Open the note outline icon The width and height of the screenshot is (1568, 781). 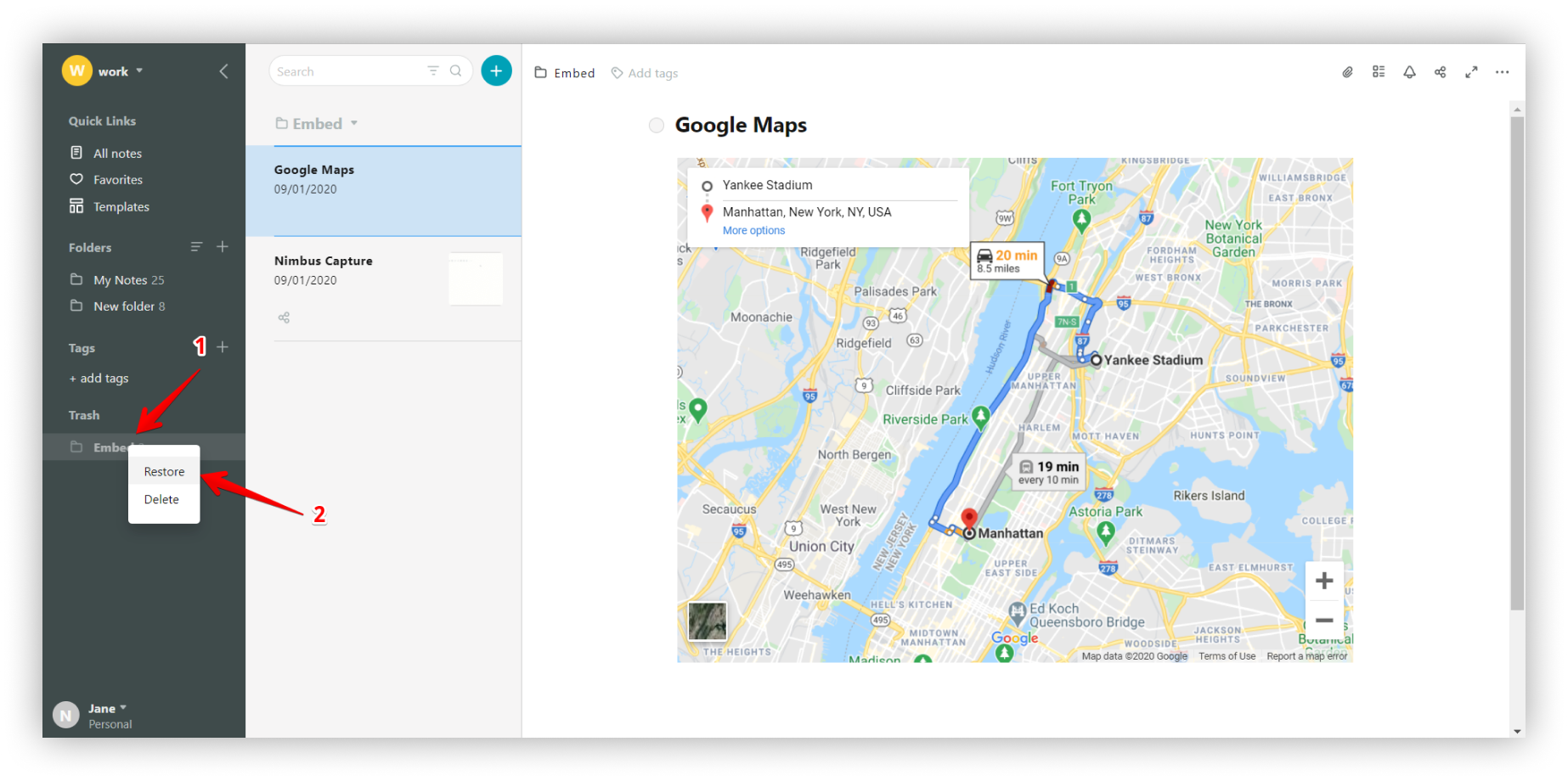point(1379,72)
